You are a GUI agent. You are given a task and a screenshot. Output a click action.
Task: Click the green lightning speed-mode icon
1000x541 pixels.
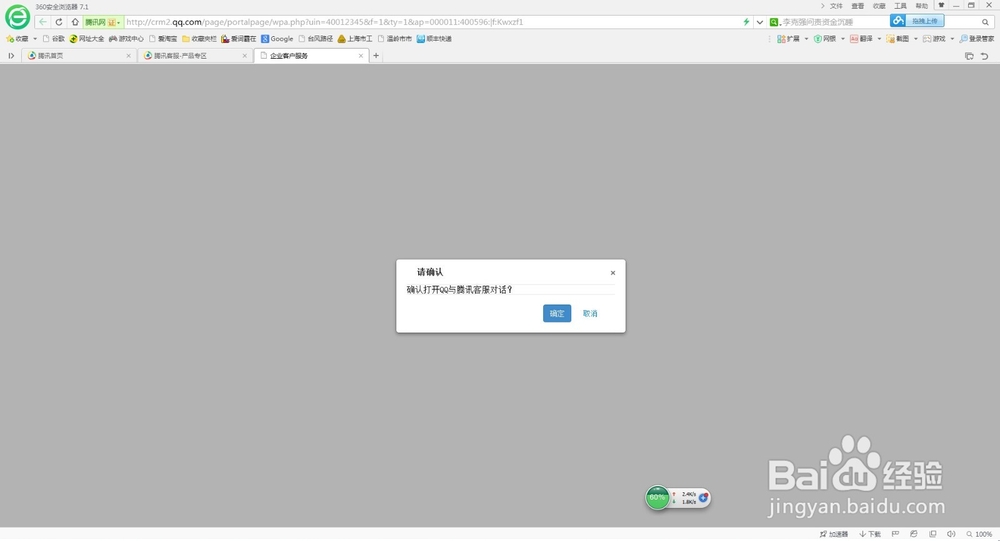coord(746,22)
